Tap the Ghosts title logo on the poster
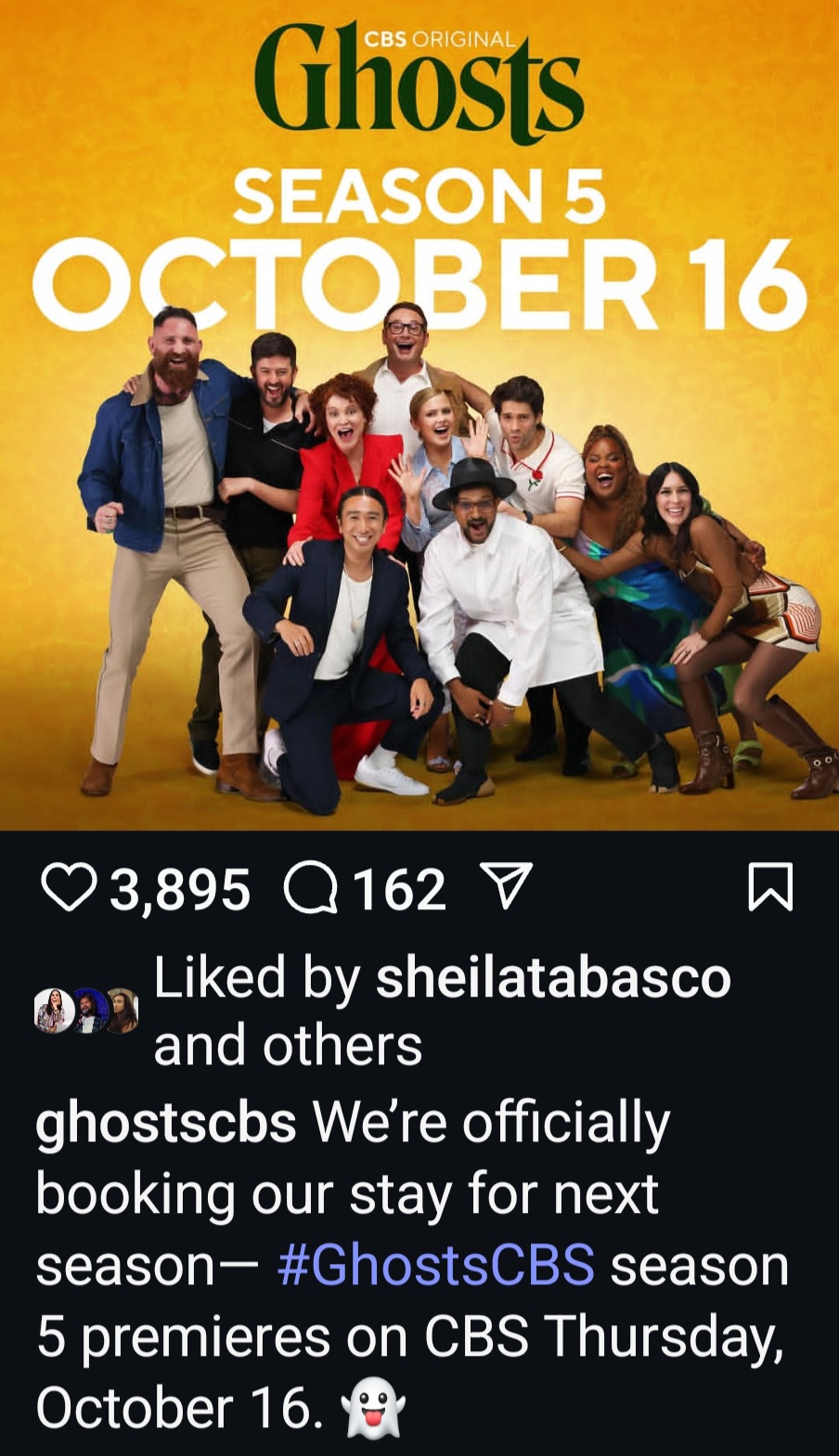 click(419, 84)
